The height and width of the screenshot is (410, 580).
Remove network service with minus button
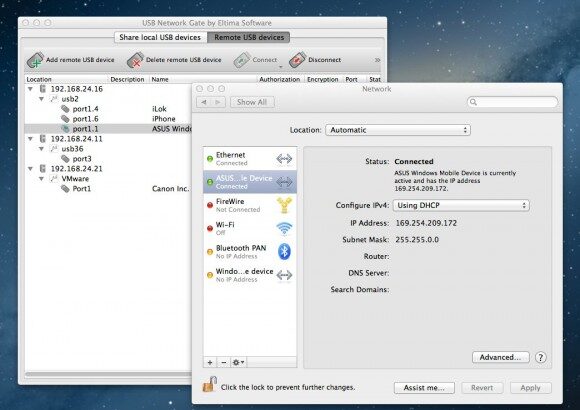tap(223, 362)
